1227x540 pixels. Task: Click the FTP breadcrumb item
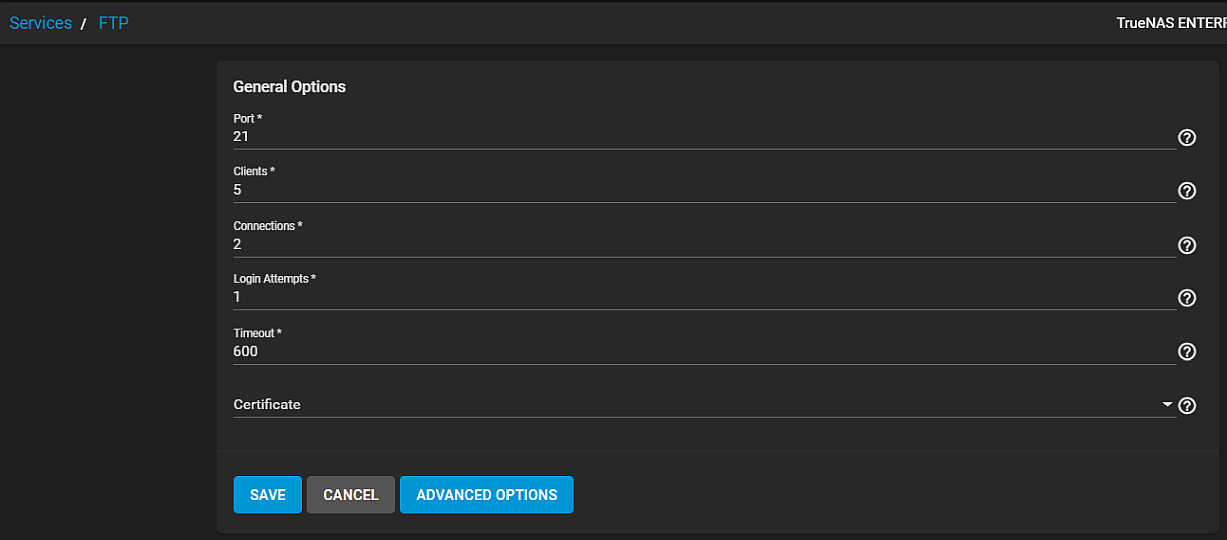coord(113,23)
